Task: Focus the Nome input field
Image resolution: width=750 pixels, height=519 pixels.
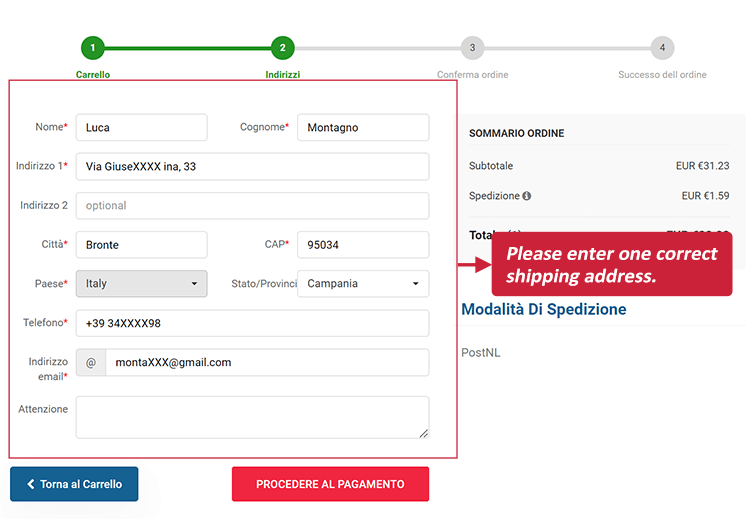Action: click(141, 128)
